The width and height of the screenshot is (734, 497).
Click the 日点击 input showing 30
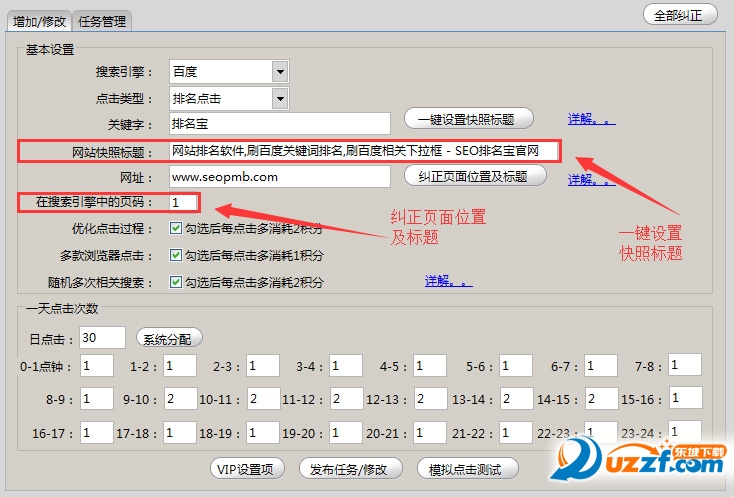pyautogui.click(x=103, y=337)
